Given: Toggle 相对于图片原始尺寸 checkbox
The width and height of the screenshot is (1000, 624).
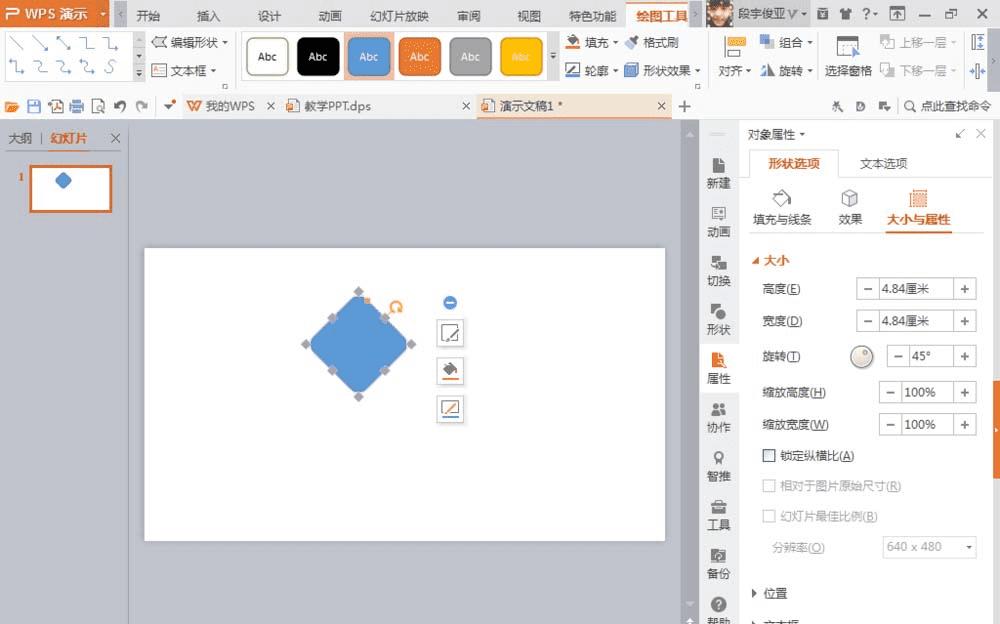Looking at the screenshot, I should [768, 486].
